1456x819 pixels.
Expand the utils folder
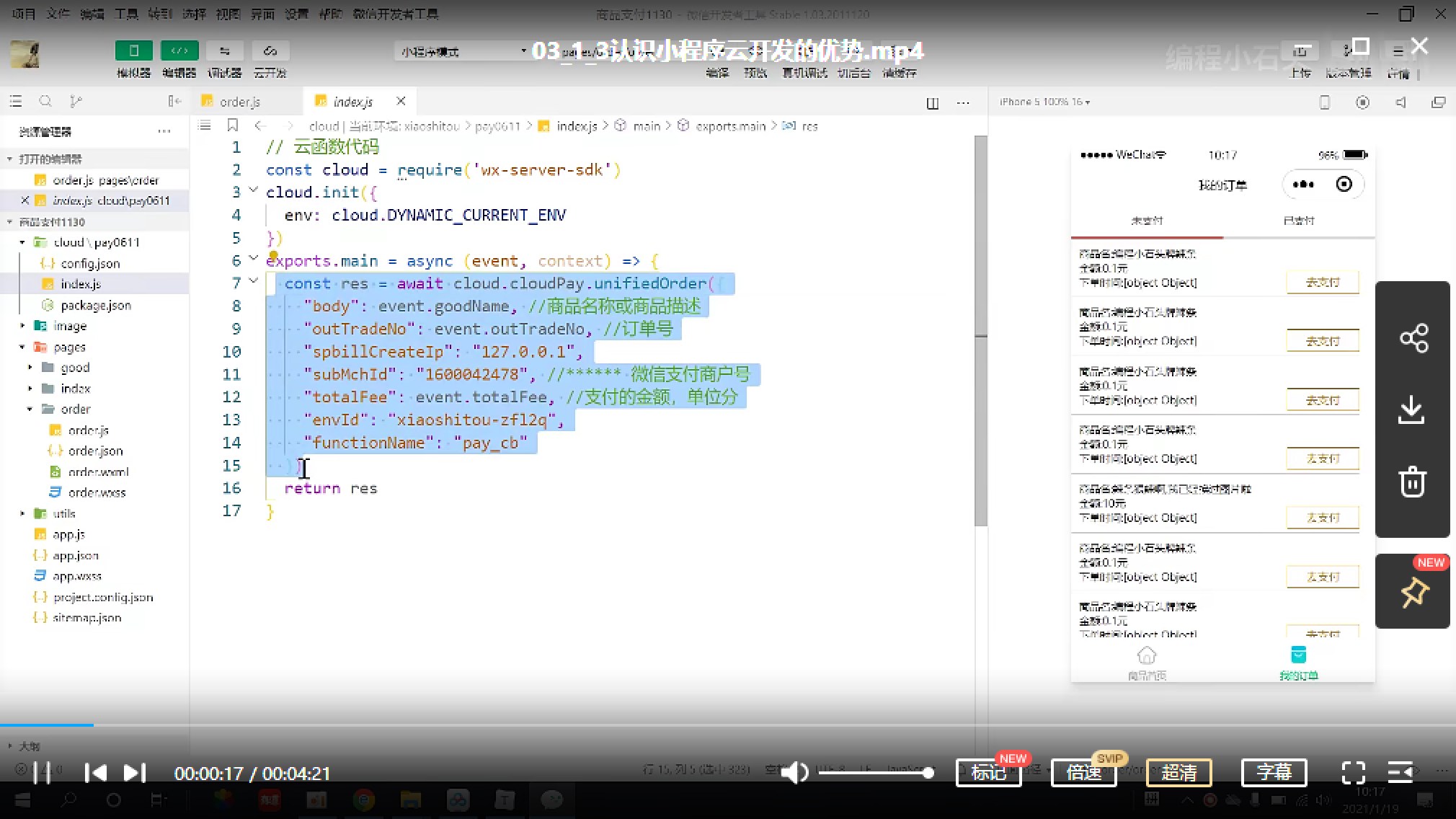pos(22,513)
